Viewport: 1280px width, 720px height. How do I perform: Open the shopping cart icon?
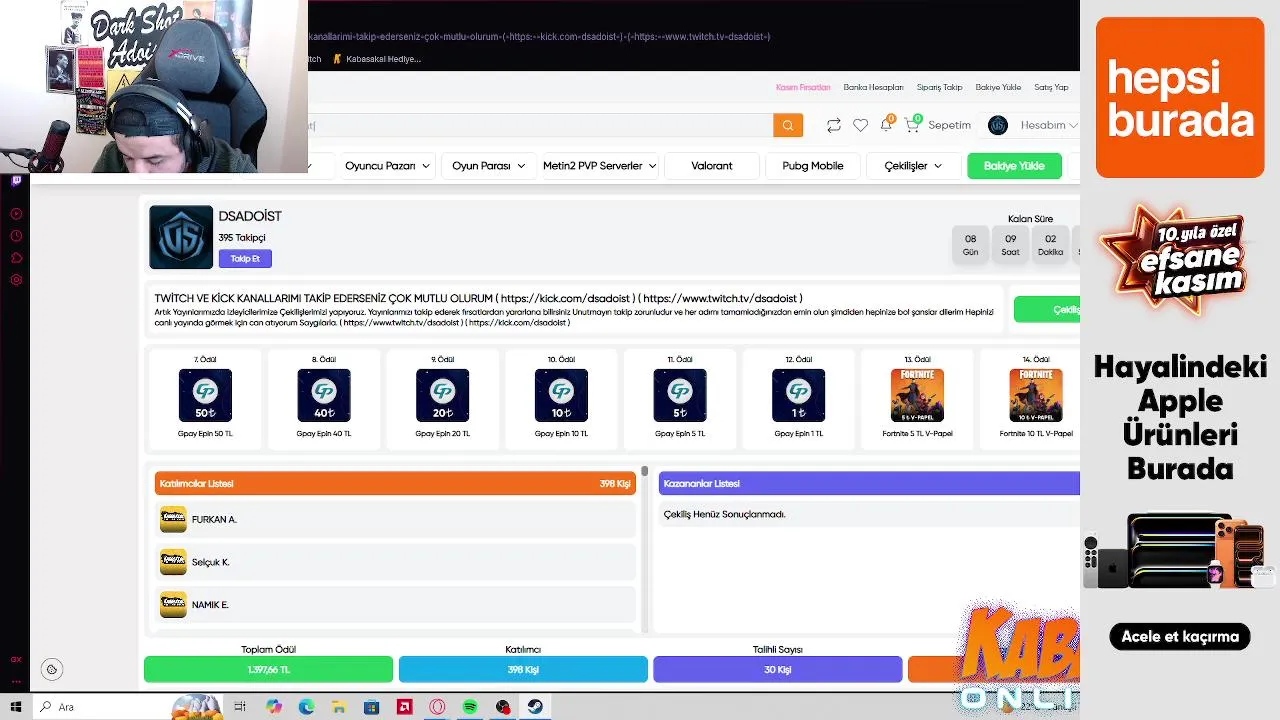pos(912,125)
